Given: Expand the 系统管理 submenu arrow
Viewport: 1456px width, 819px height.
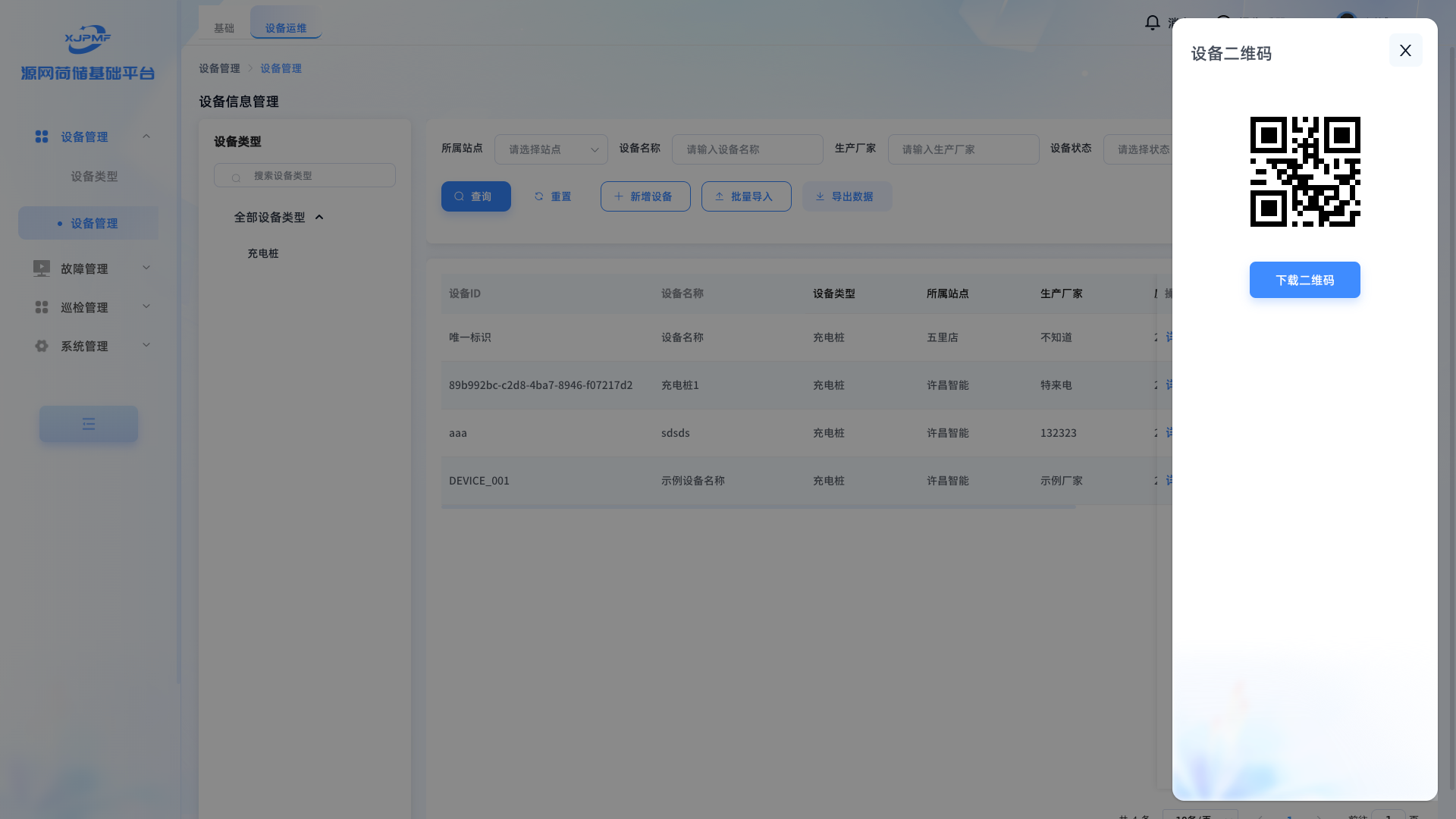Looking at the screenshot, I should [x=146, y=345].
